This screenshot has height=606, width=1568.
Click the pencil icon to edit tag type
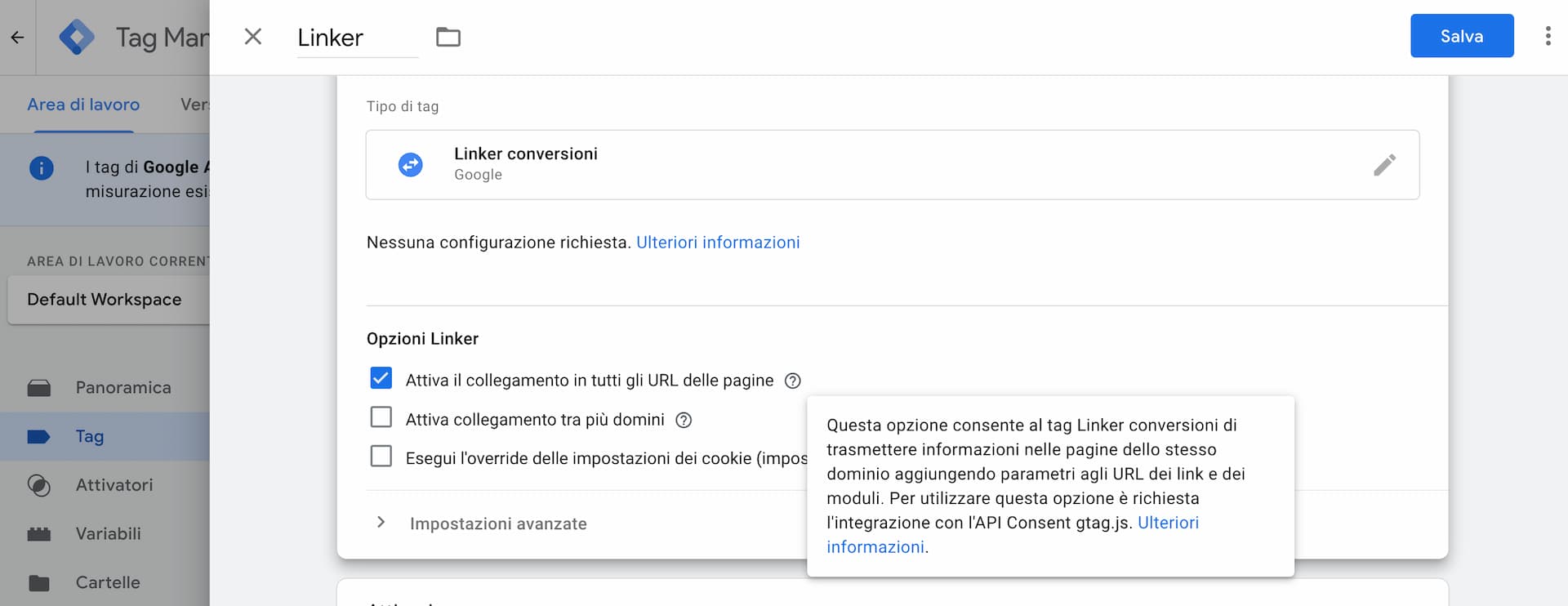pyautogui.click(x=1384, y=165)
